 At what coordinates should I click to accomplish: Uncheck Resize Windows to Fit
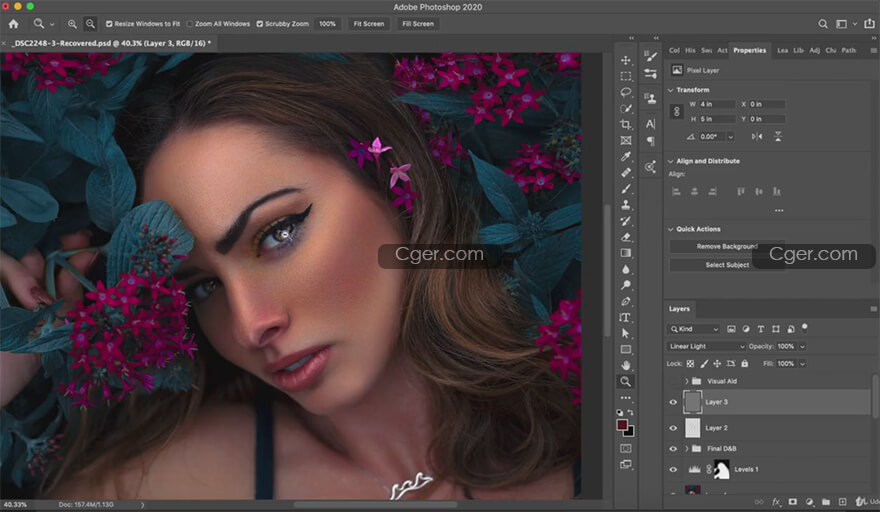[x=110, y=23]
